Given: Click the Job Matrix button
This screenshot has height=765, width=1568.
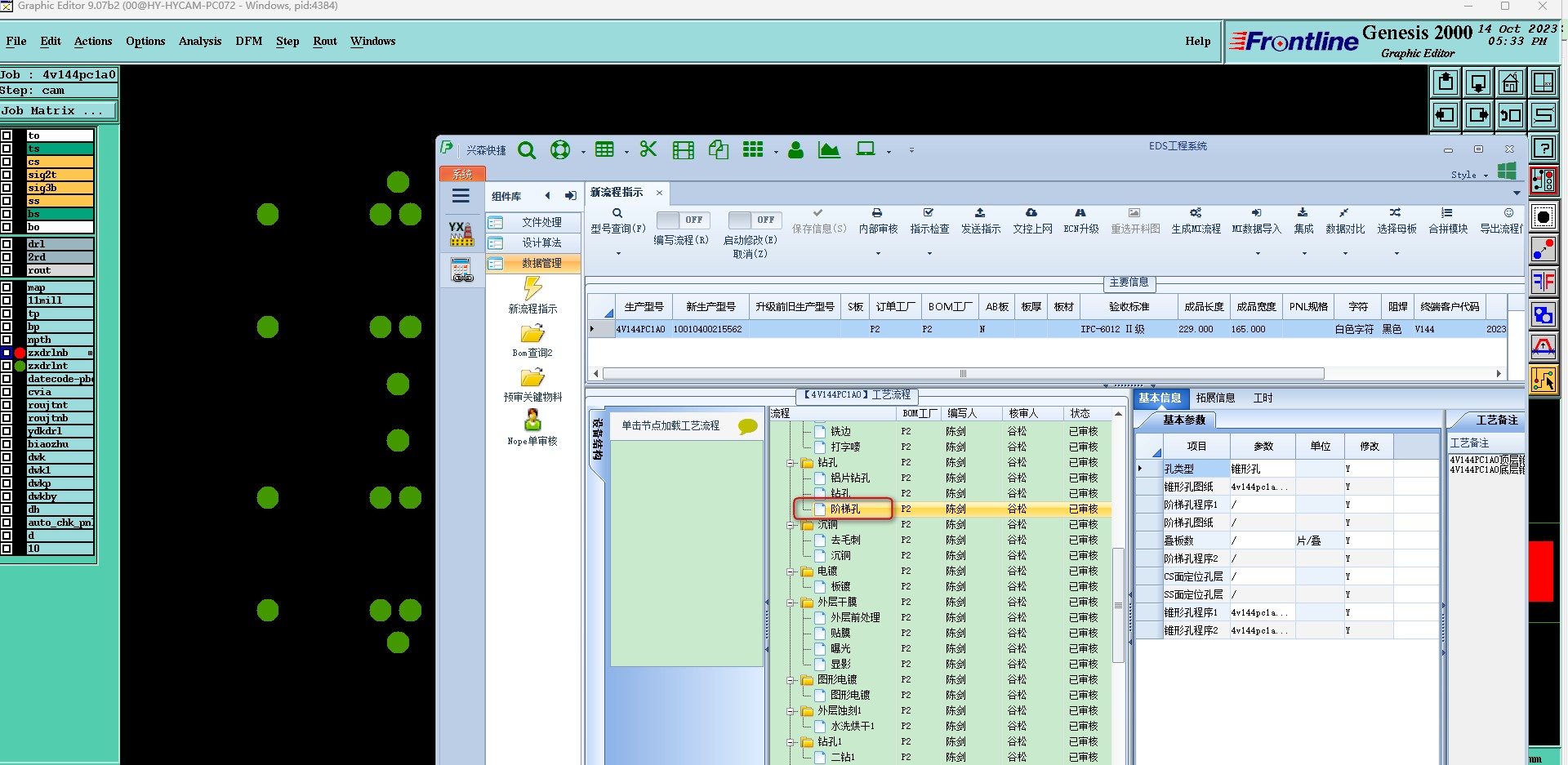Looking at the screenshot, I should point(59,111).
